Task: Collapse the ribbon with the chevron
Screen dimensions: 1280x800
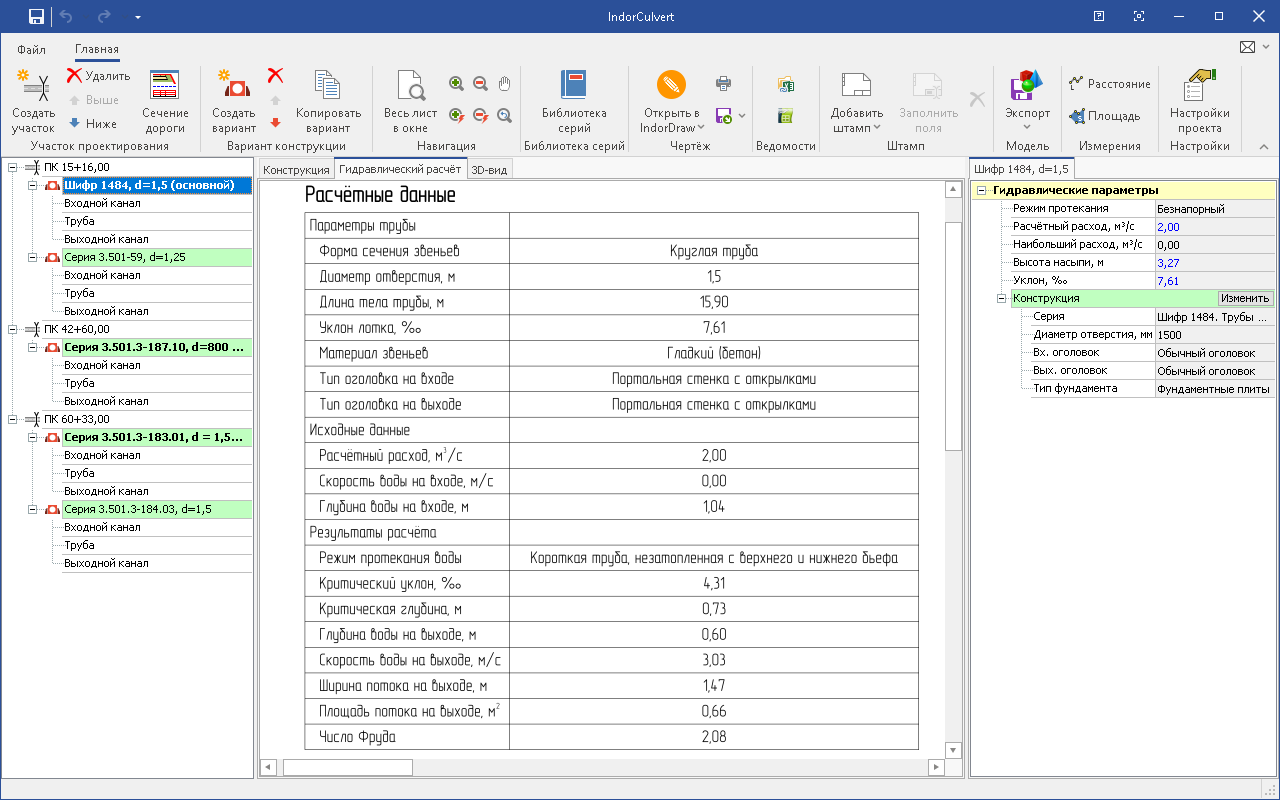Action: [x=1263, y=147]
